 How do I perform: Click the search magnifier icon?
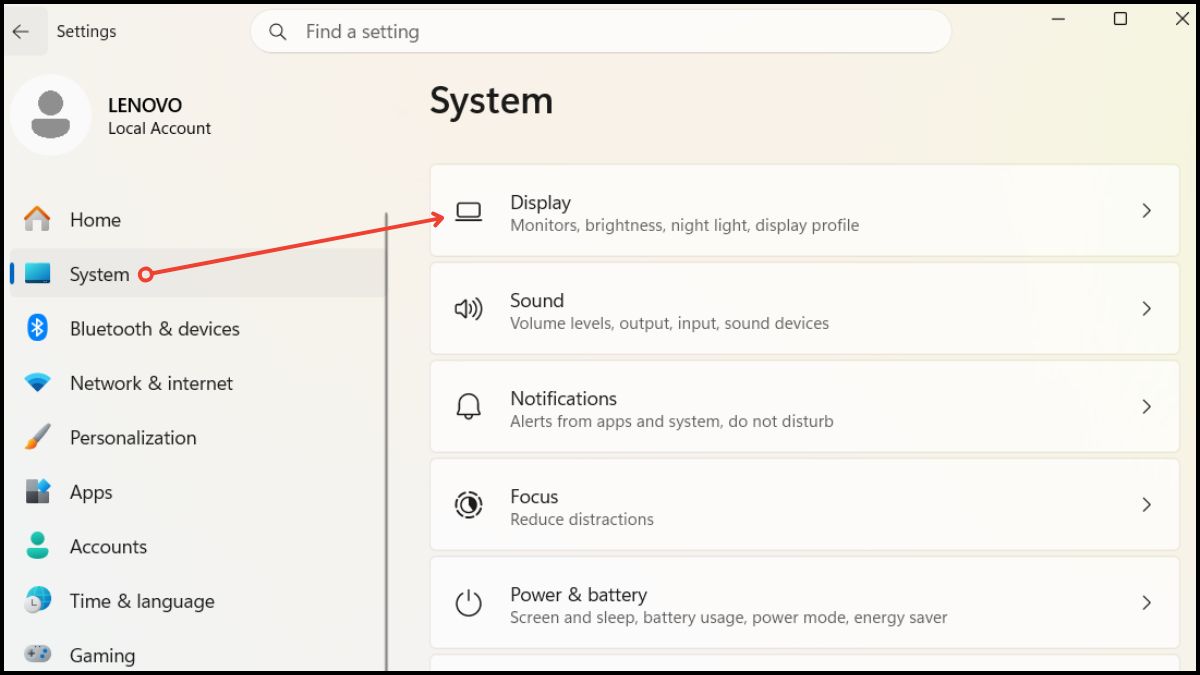pos(278,32)
